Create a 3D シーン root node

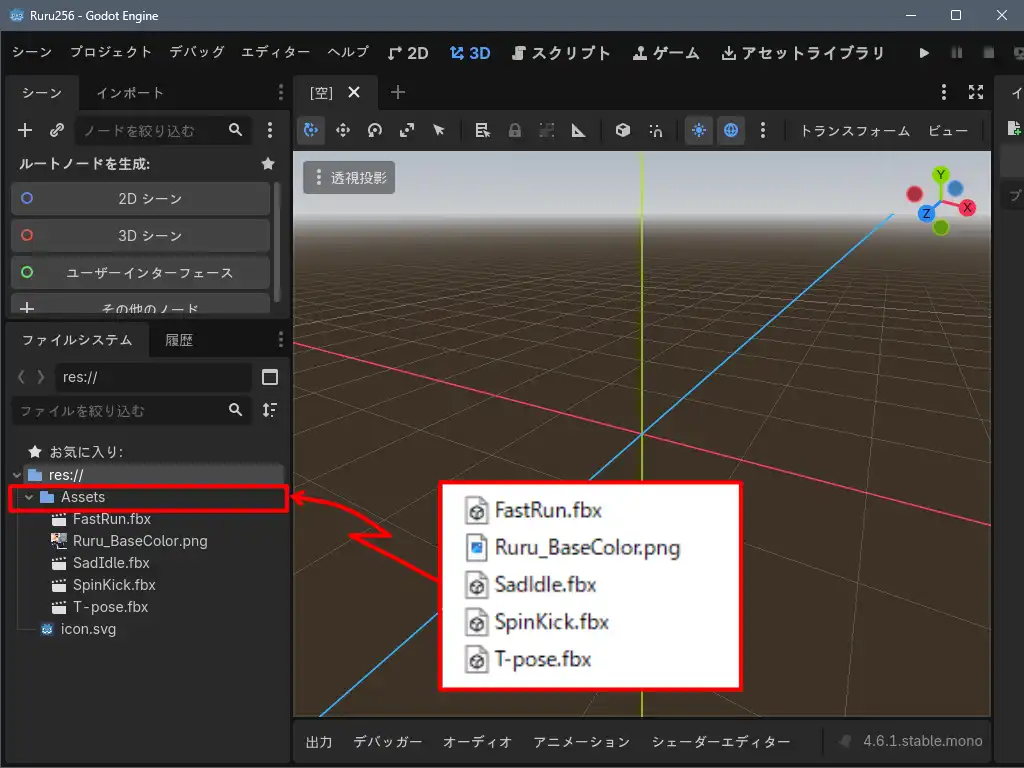[140, 235]
